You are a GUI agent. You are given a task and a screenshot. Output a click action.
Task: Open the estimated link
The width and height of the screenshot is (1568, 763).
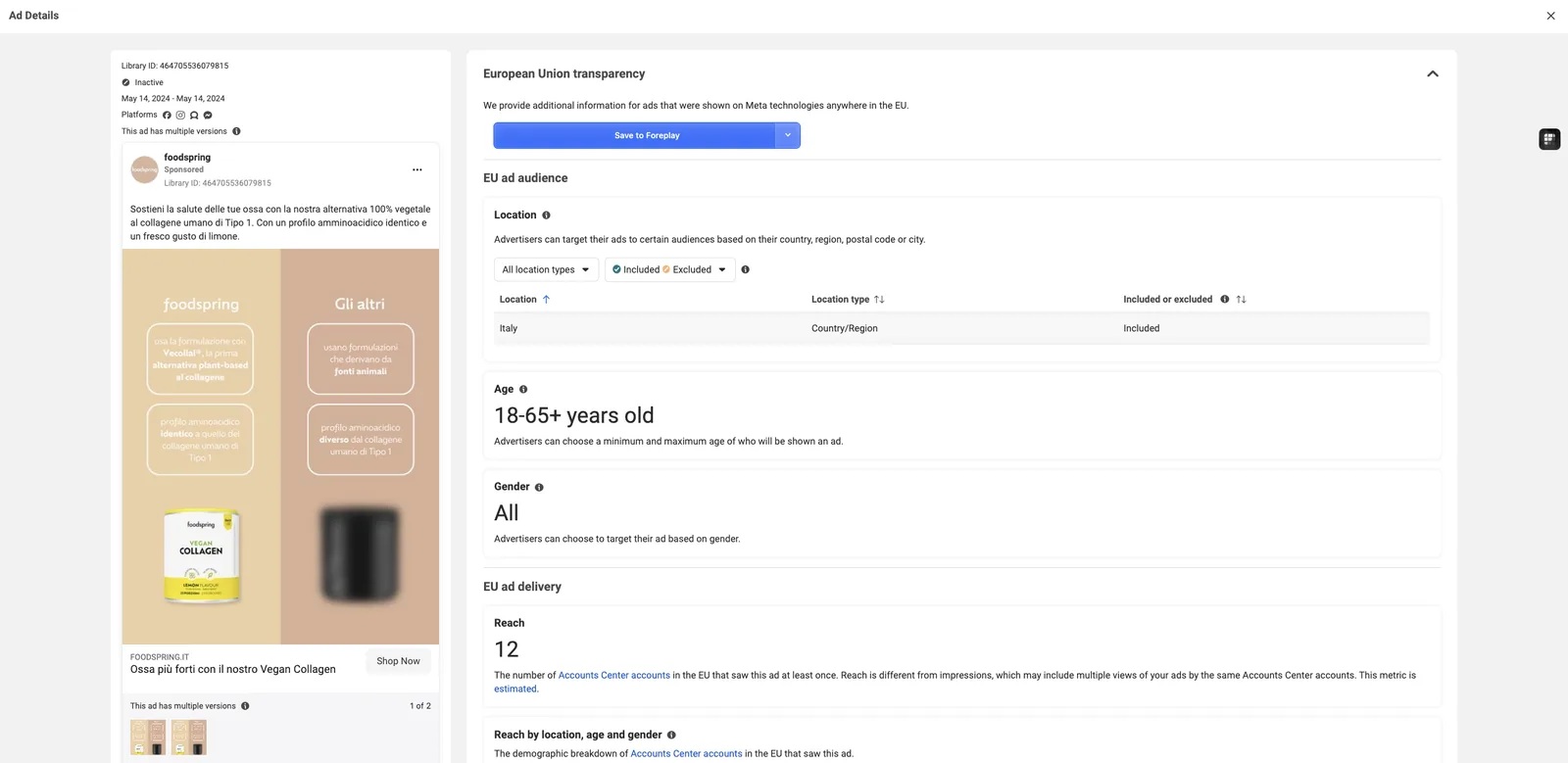[x=515, y=689]
